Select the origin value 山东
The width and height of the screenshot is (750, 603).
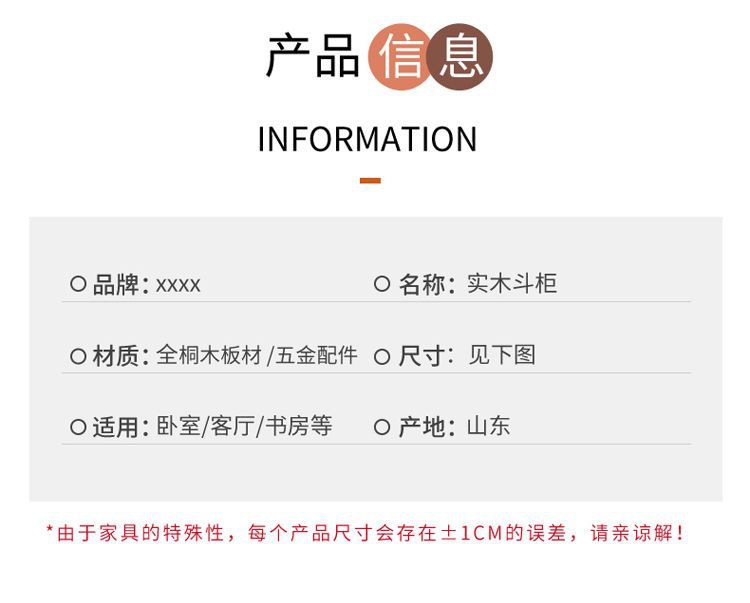click(488, 427)
